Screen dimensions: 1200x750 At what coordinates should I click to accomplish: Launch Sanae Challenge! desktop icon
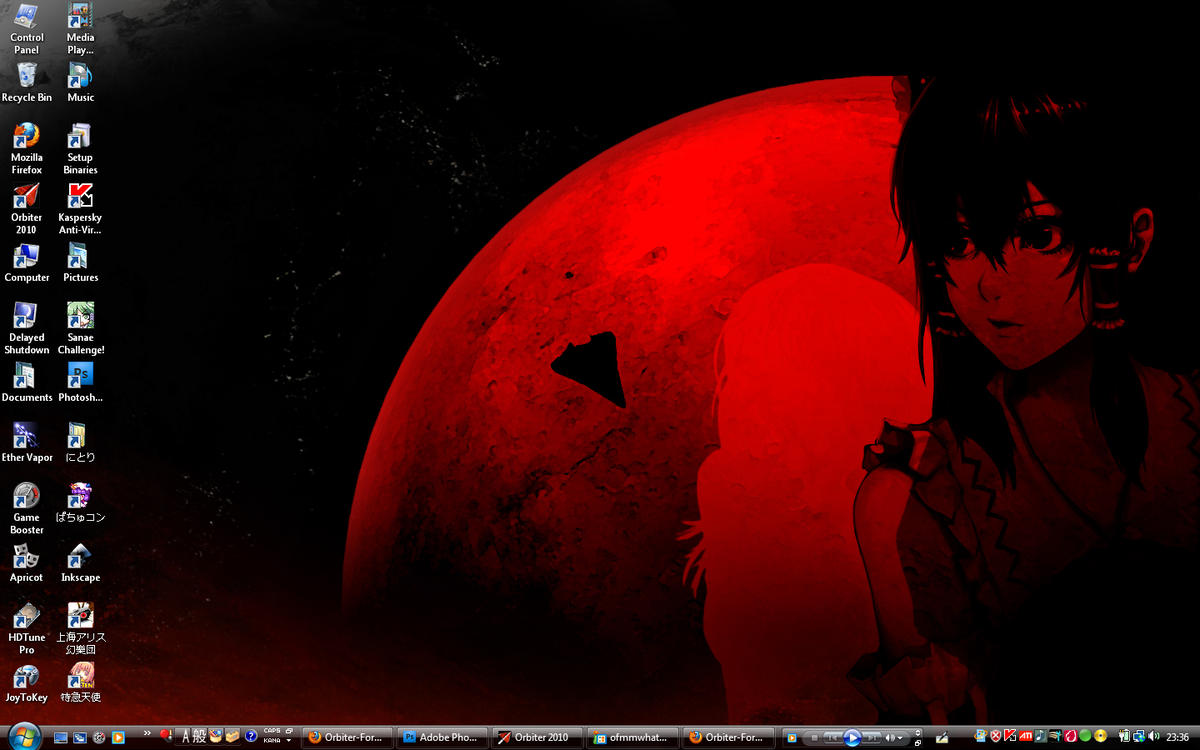pyautogui.click(x=80, y=328)
